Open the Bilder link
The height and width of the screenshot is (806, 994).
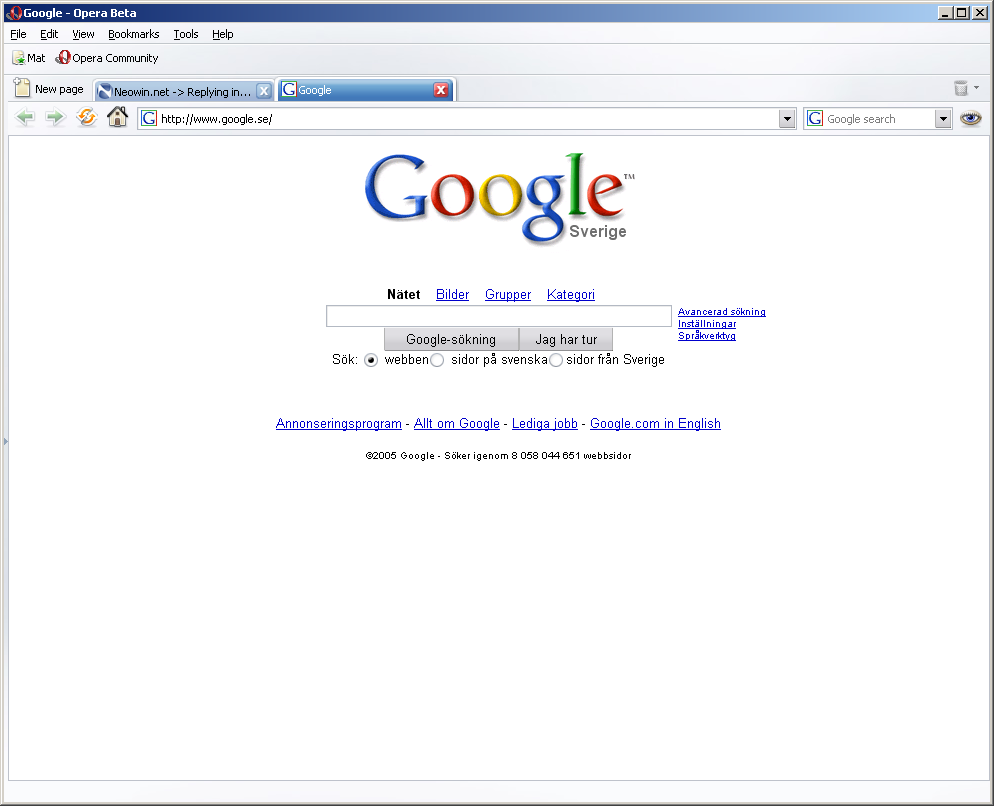pos(453,294)
